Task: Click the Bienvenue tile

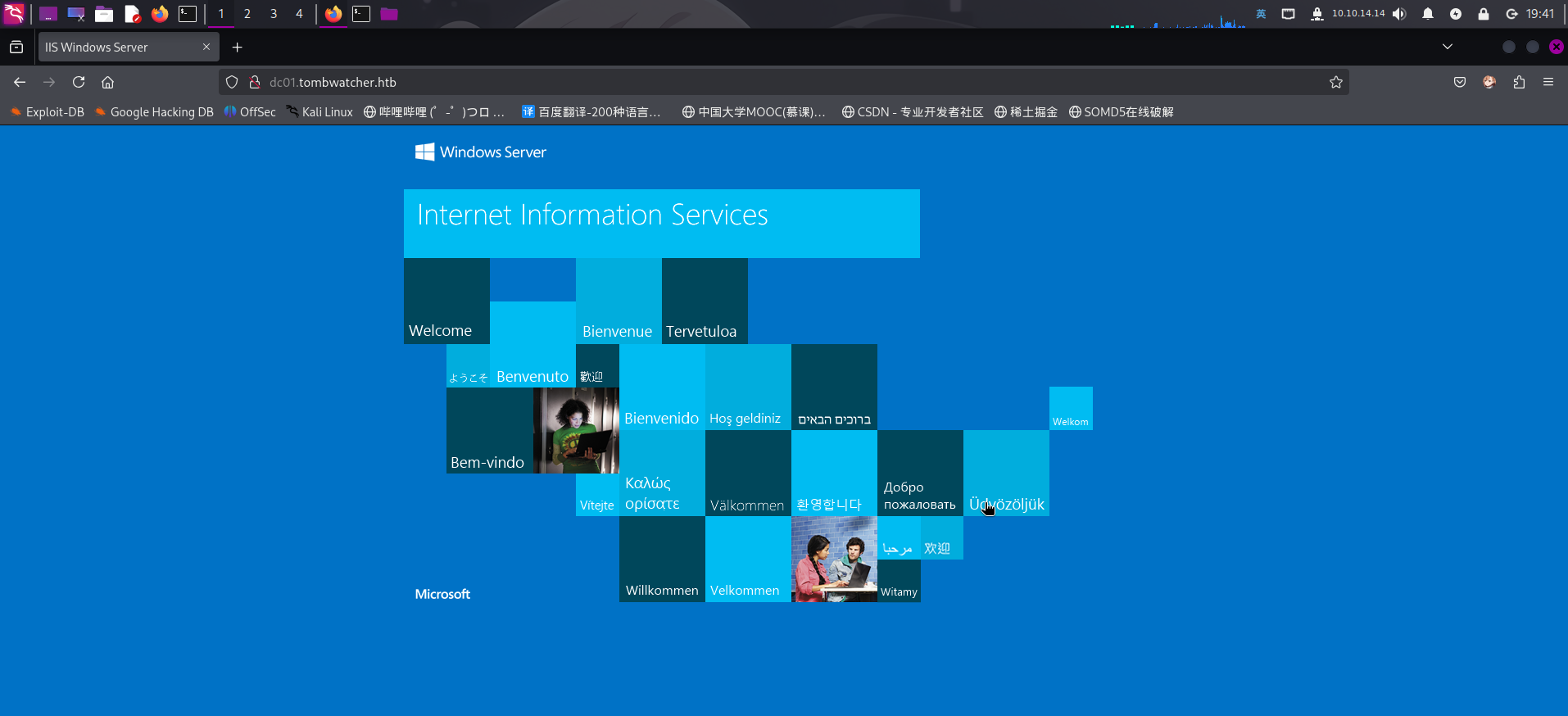Action: point(619,301)
